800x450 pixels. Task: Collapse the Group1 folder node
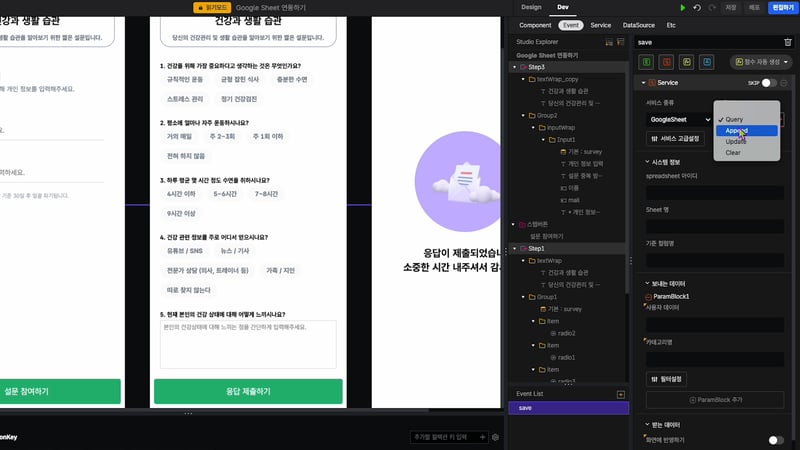point(523,297)
